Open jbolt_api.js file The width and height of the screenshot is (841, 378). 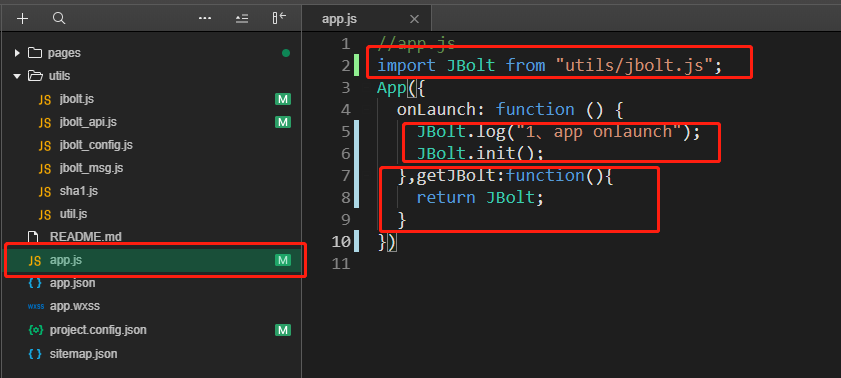coord(88,122)
